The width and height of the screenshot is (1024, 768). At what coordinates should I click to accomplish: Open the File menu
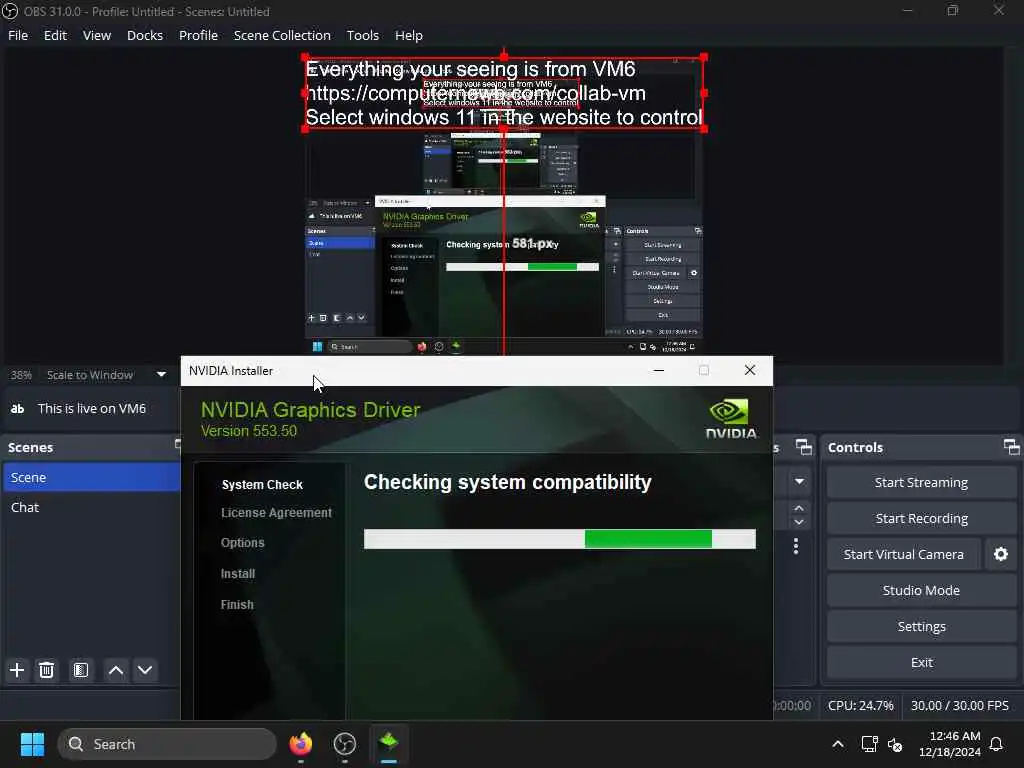[18, 35]
